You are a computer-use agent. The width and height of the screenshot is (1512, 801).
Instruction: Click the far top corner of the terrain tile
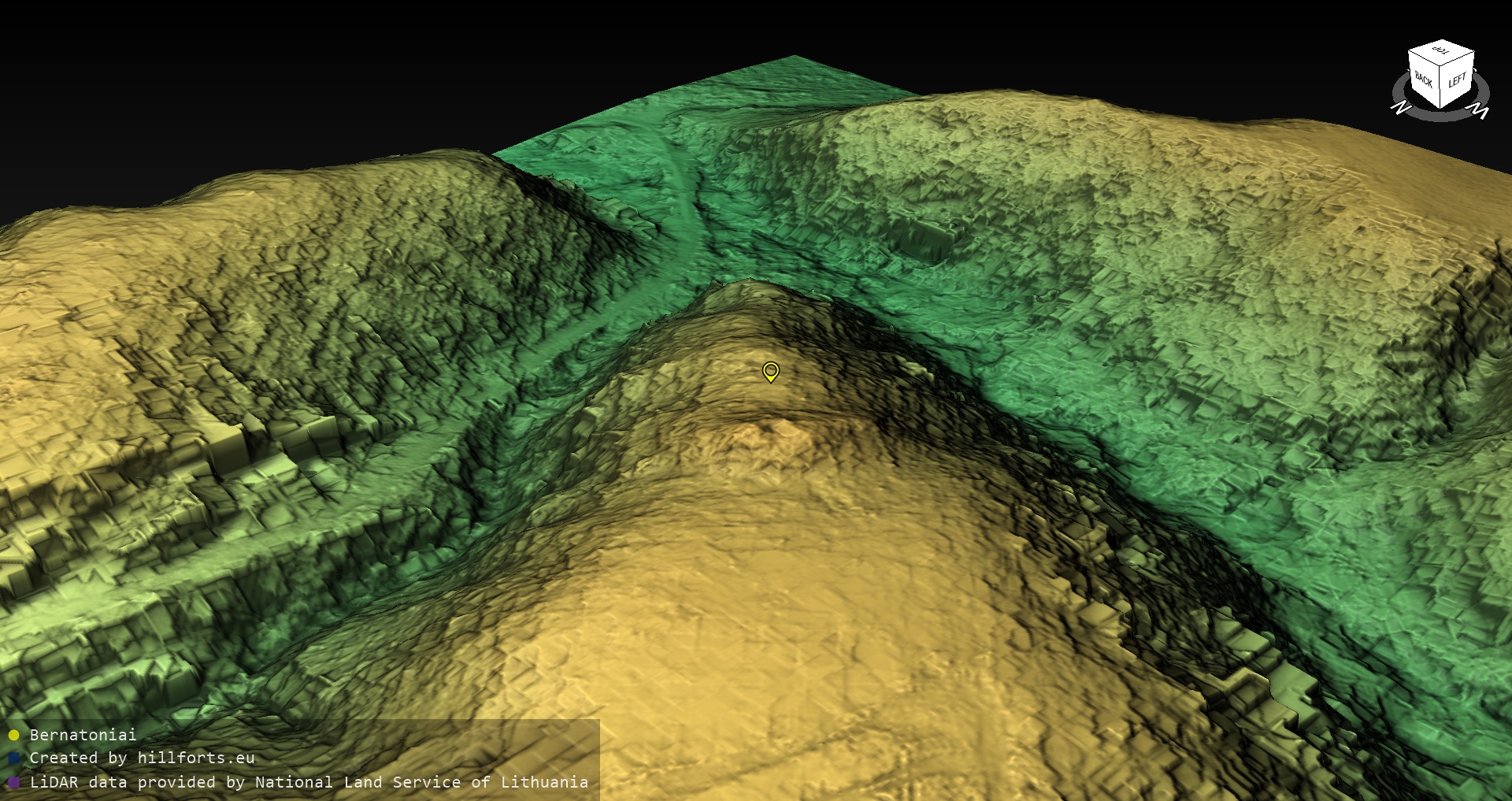pos(794,57)
